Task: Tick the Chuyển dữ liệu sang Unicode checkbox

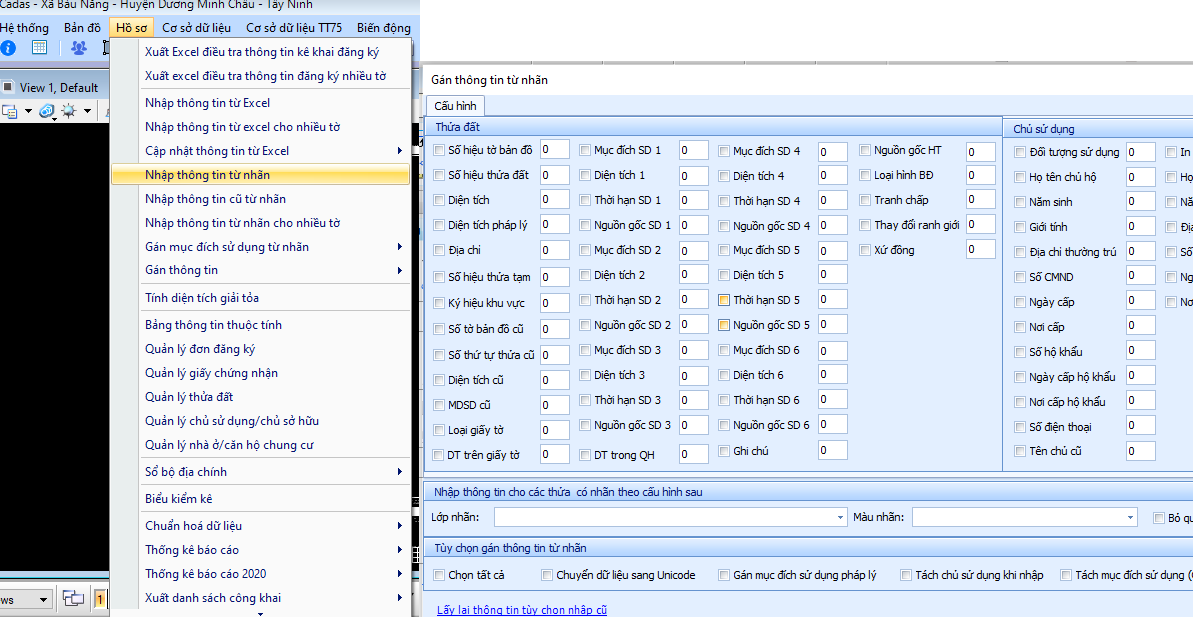Action: [x=547, y=575]
